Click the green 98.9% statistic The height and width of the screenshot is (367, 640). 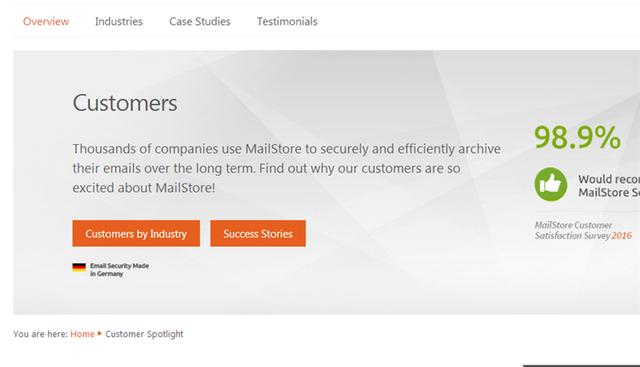pos(577,138)
